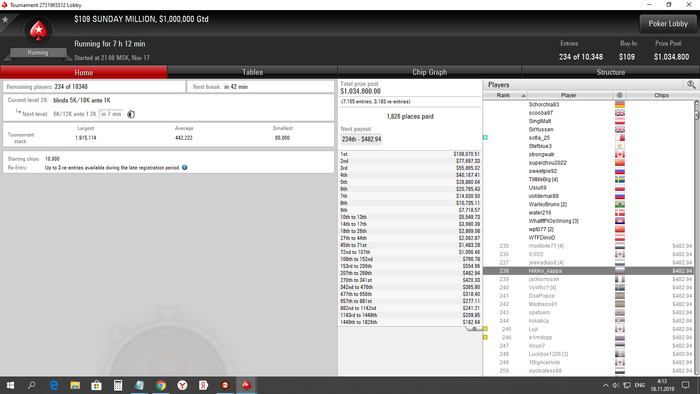
Task: Click the next break in 42 min
Action: pyautogui.click(x=236, y=87)
